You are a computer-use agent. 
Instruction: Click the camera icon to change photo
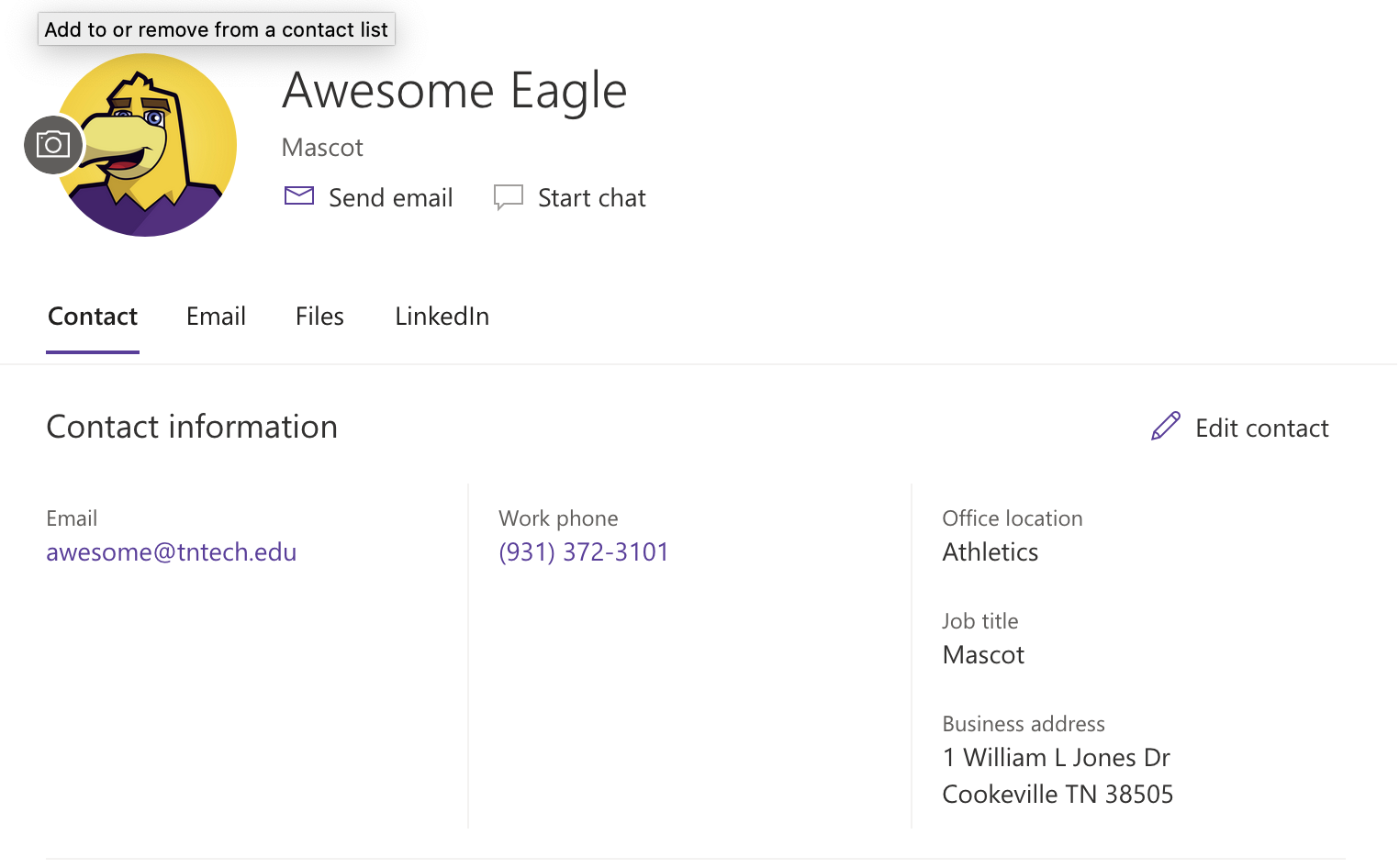[53, 145]
